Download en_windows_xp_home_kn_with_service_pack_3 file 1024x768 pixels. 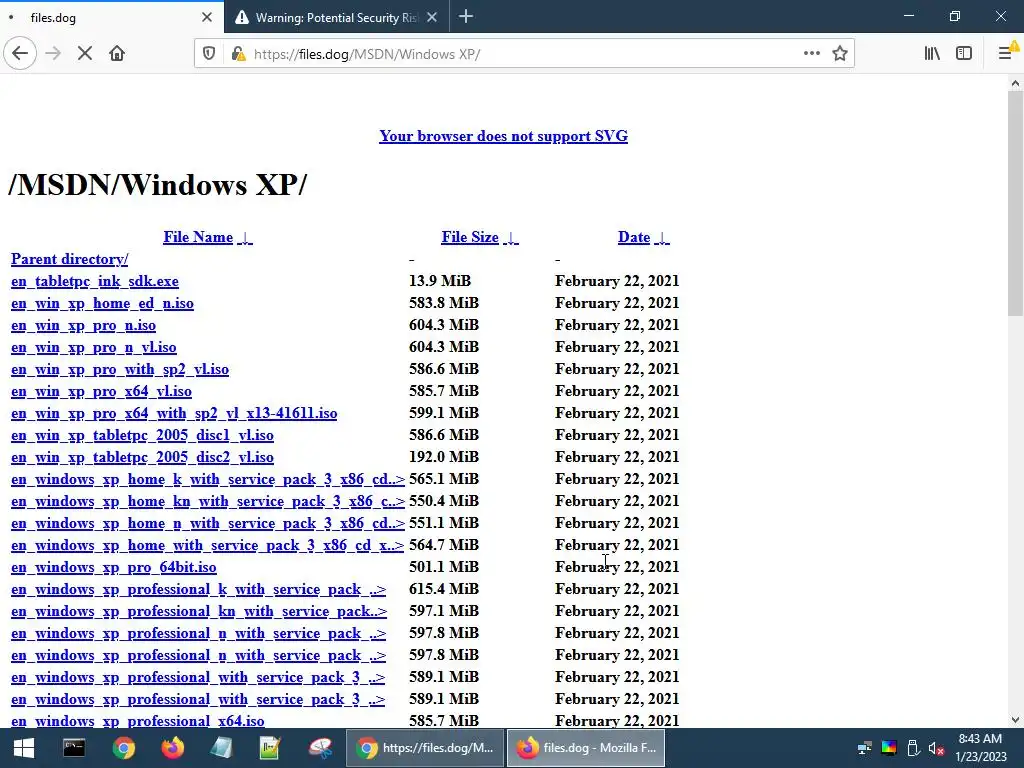pyautogui.click(x=208, y=502)
